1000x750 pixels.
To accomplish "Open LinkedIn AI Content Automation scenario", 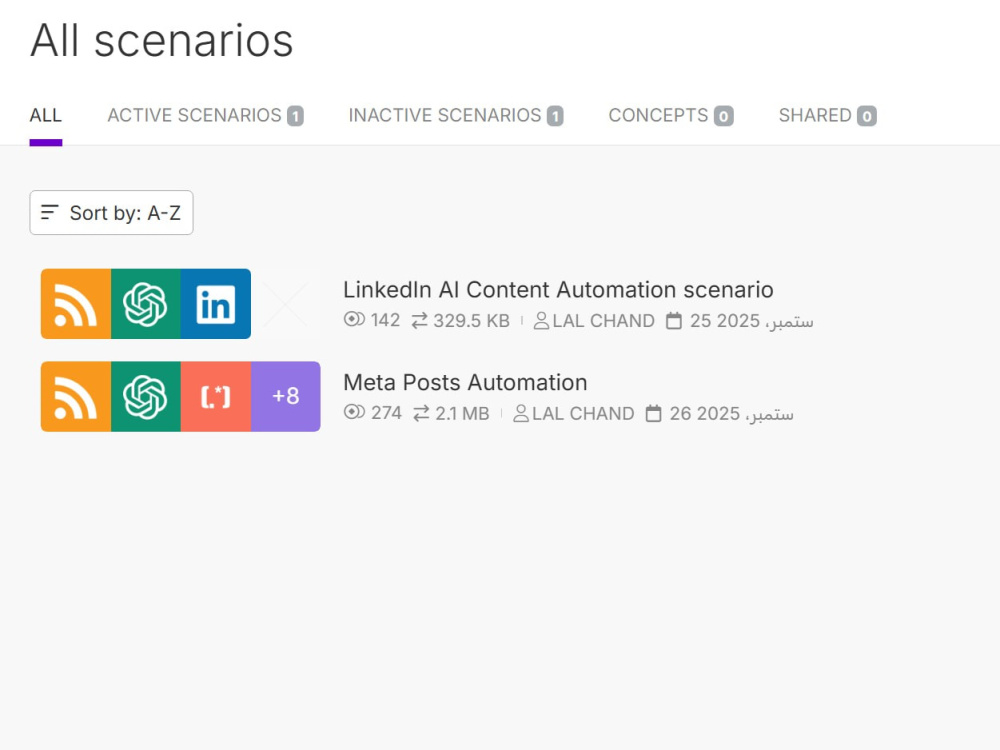I will [x=558, y=290].
